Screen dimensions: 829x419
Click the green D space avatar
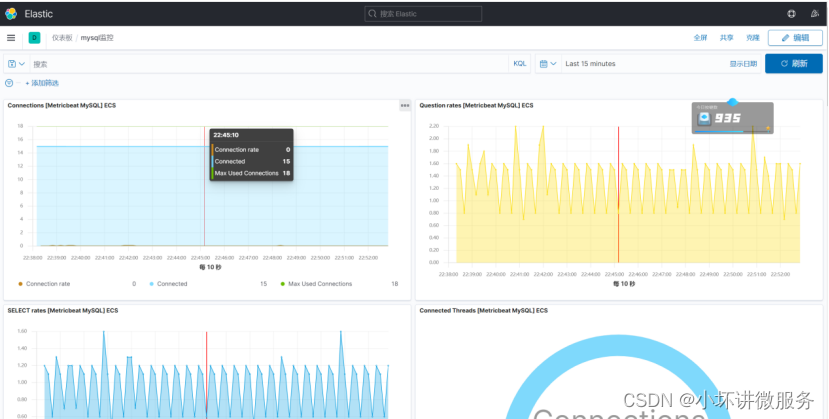(34, 38)
